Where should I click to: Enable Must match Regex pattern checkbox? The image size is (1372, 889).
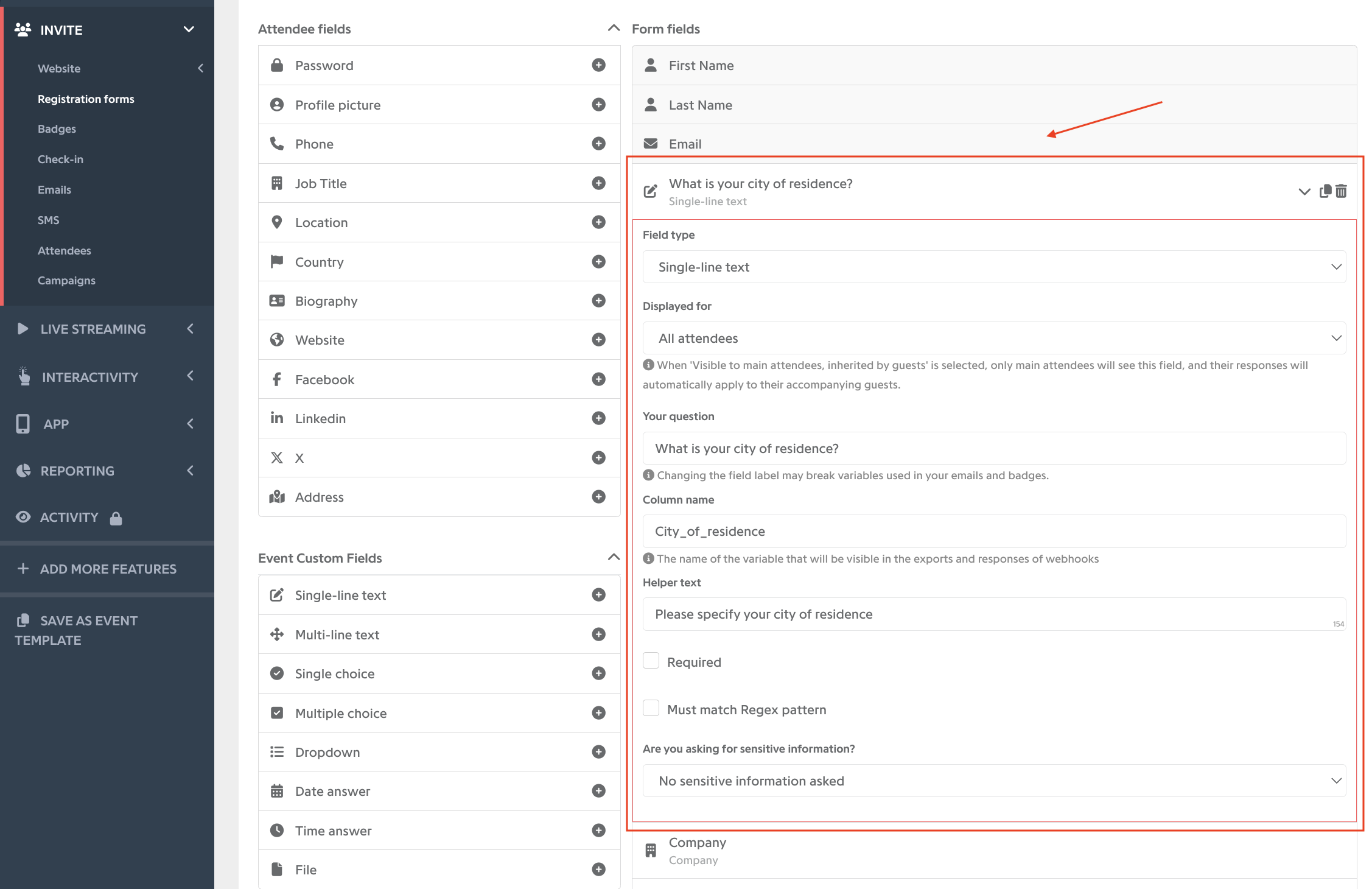651,709
